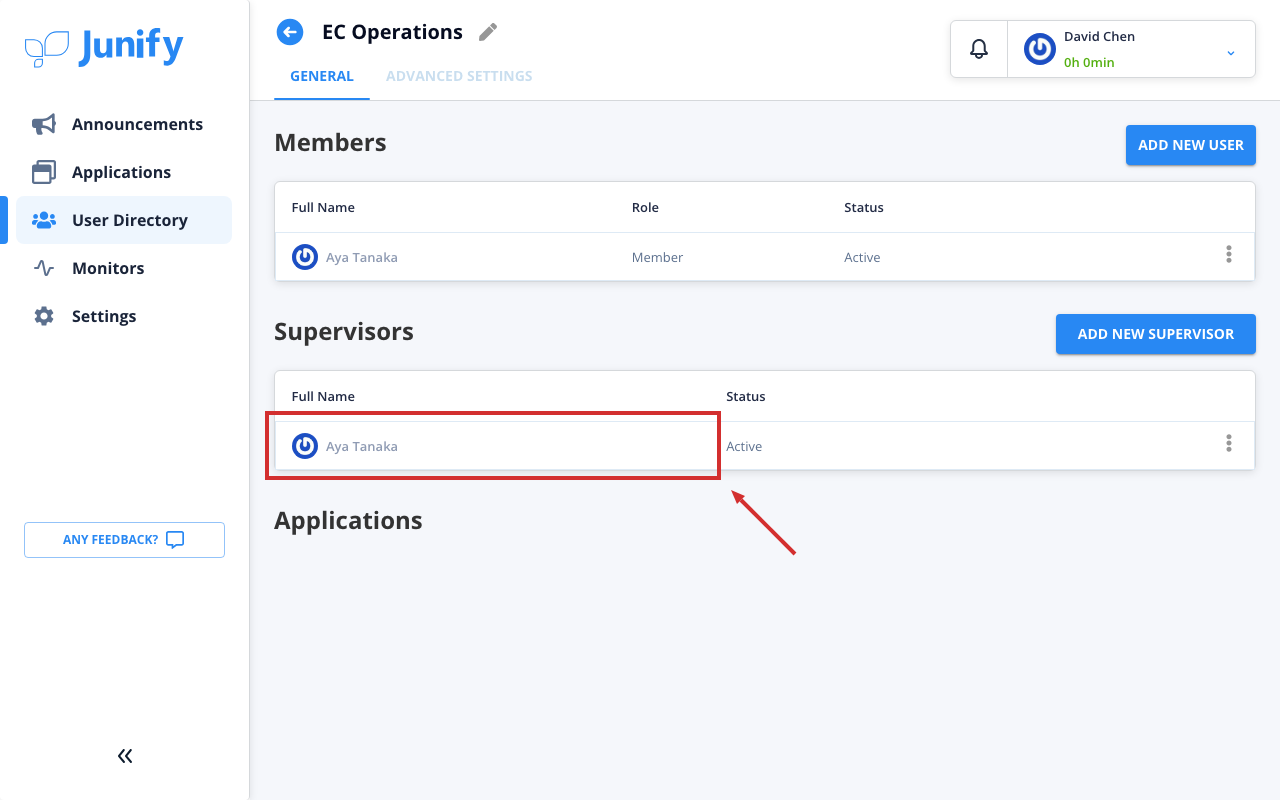The height and width of the screenshot is (800, 1280).
Task: Switch to the General tab
Action: [322, 76]
